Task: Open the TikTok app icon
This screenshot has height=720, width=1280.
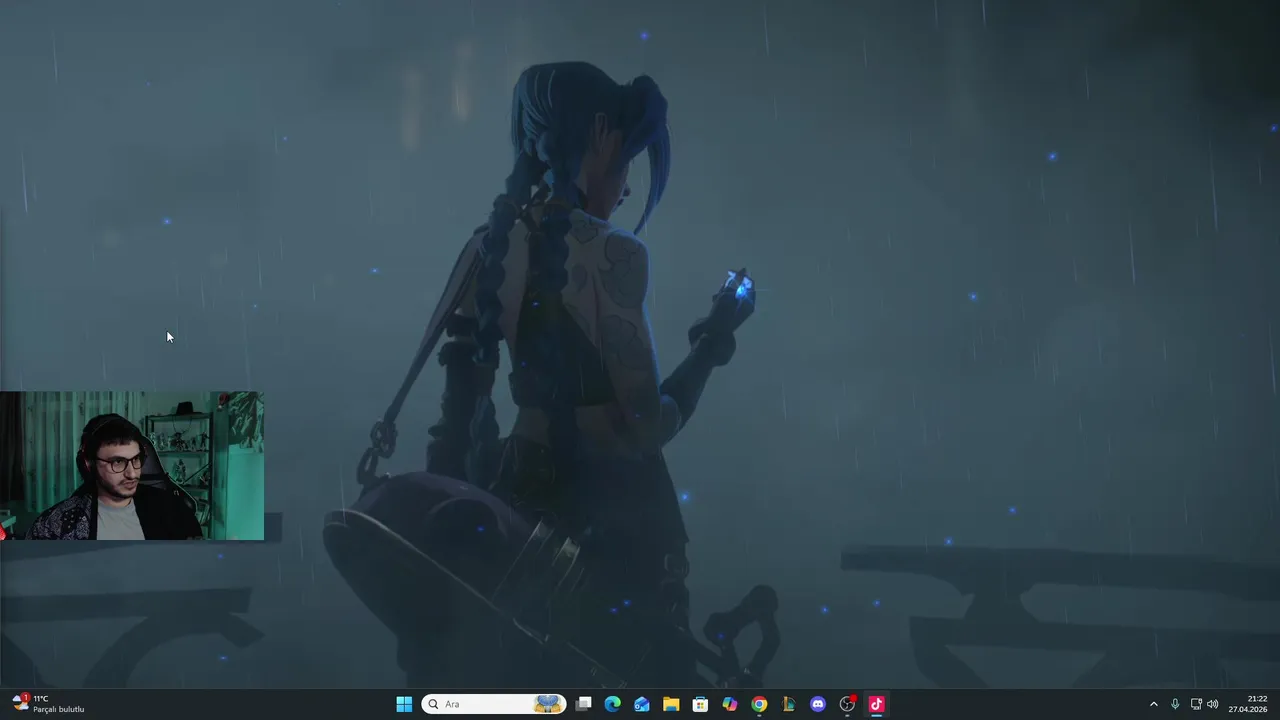Action: pos(876,704)
